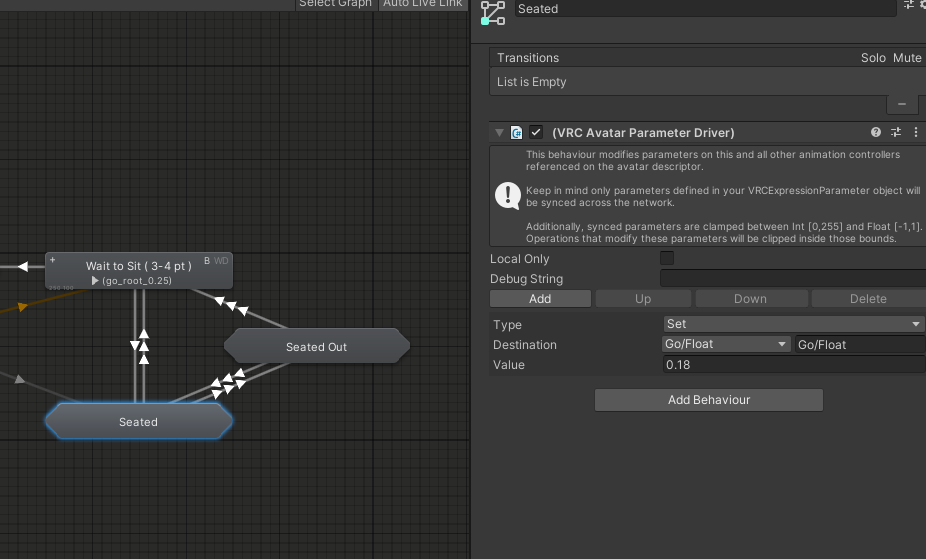This screenshot has height=559, width=926.
Task: Click the Solo column label
Action: pos(873,58)
